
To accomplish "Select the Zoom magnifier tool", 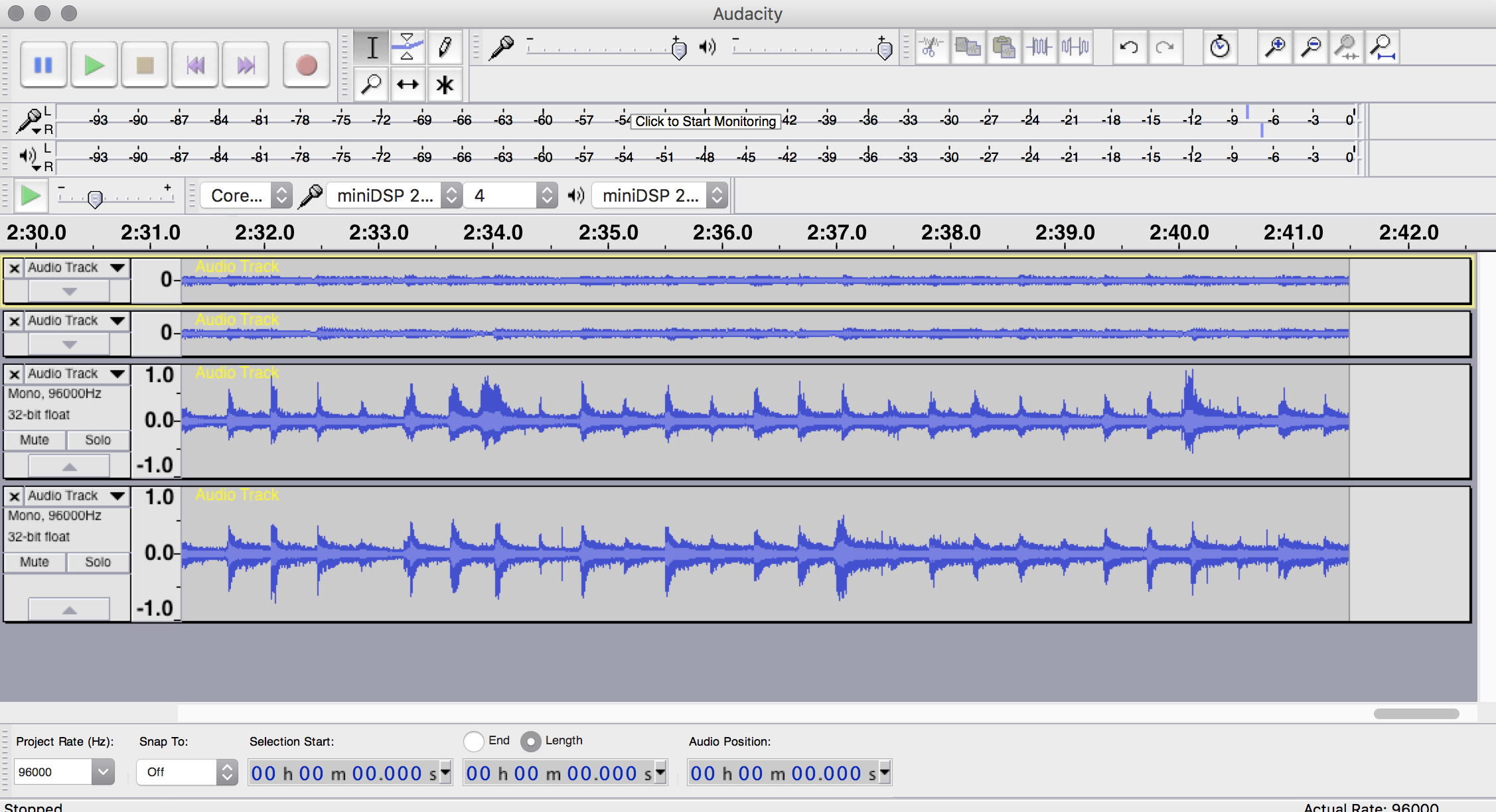I will click(372, 84).
